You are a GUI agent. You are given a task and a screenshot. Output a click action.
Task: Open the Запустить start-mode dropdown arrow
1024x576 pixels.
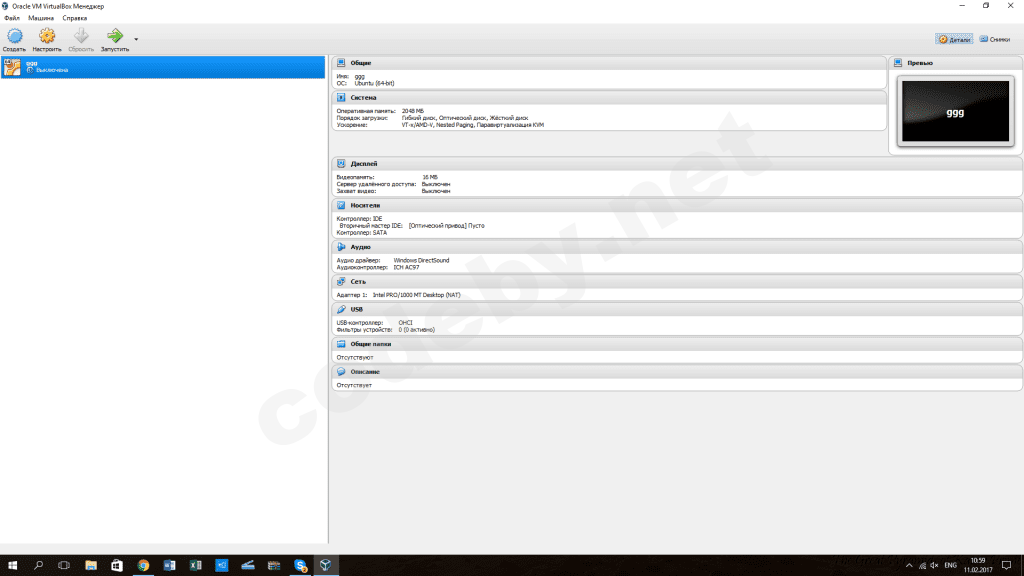pos(136,39)
